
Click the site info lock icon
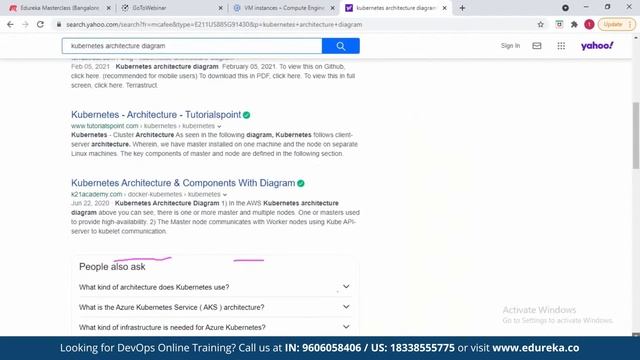[x=59, y=24]
